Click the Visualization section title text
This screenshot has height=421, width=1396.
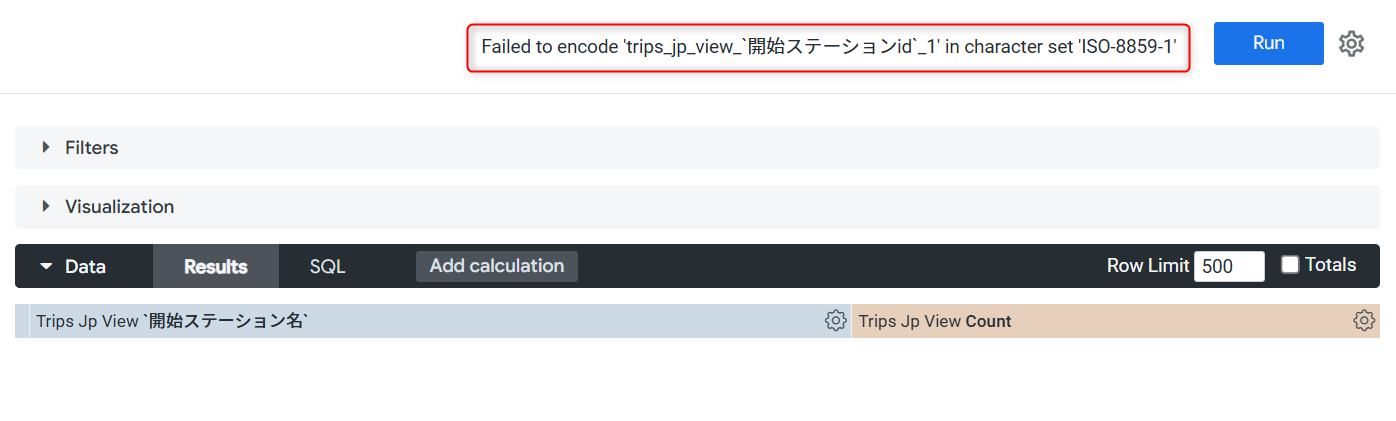120,207
